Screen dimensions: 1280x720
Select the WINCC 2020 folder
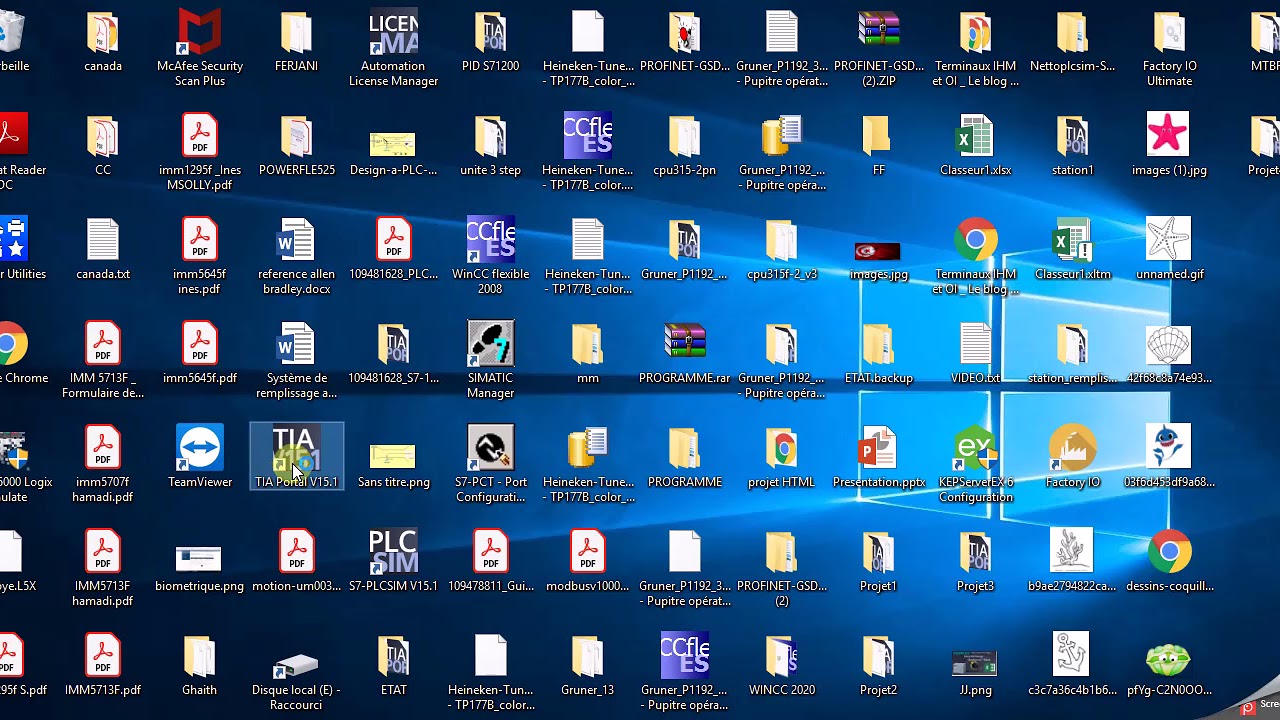(782, 664)
